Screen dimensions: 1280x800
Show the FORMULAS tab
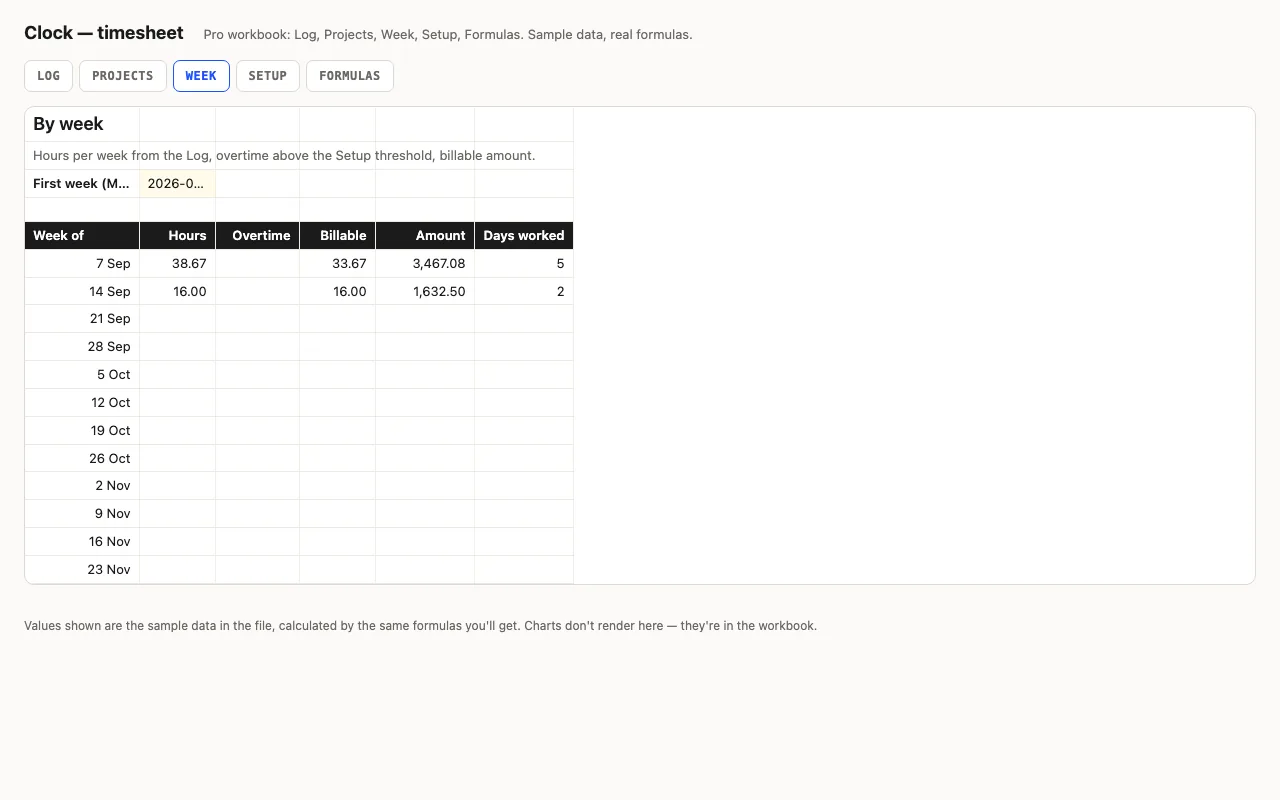click(350, 76)
